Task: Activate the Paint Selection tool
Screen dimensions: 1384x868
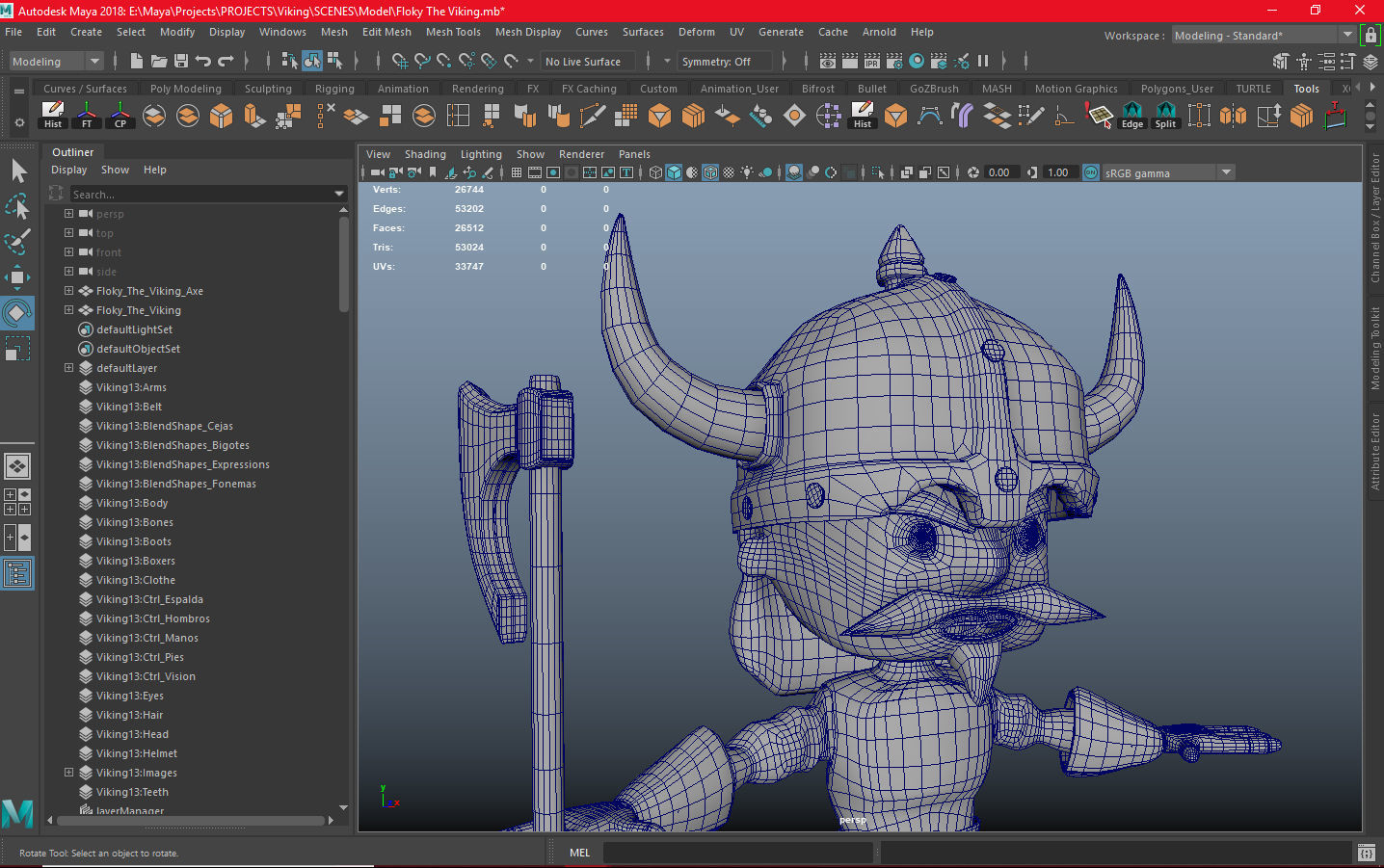Action: click(x=18, y=241)
